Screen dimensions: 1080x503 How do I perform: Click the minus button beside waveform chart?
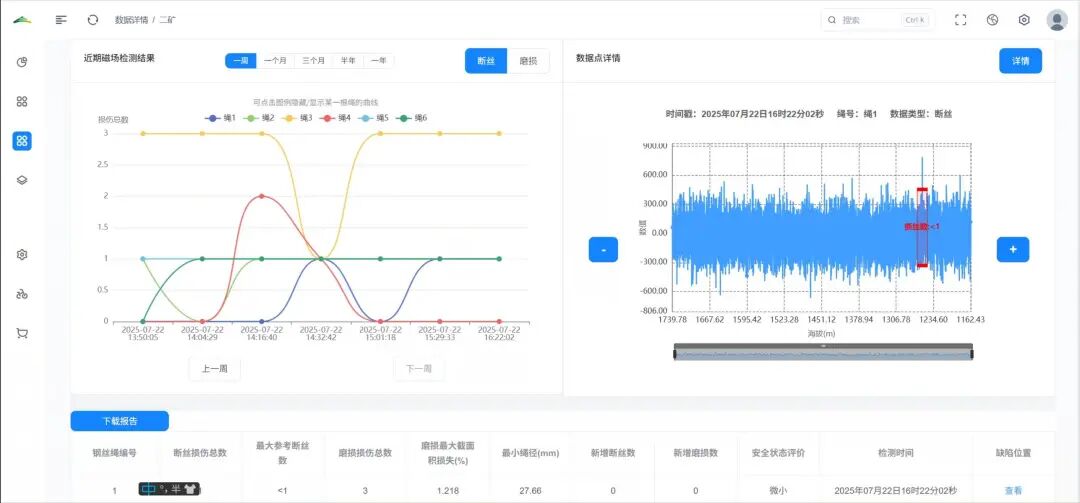(x=603, y=249)
